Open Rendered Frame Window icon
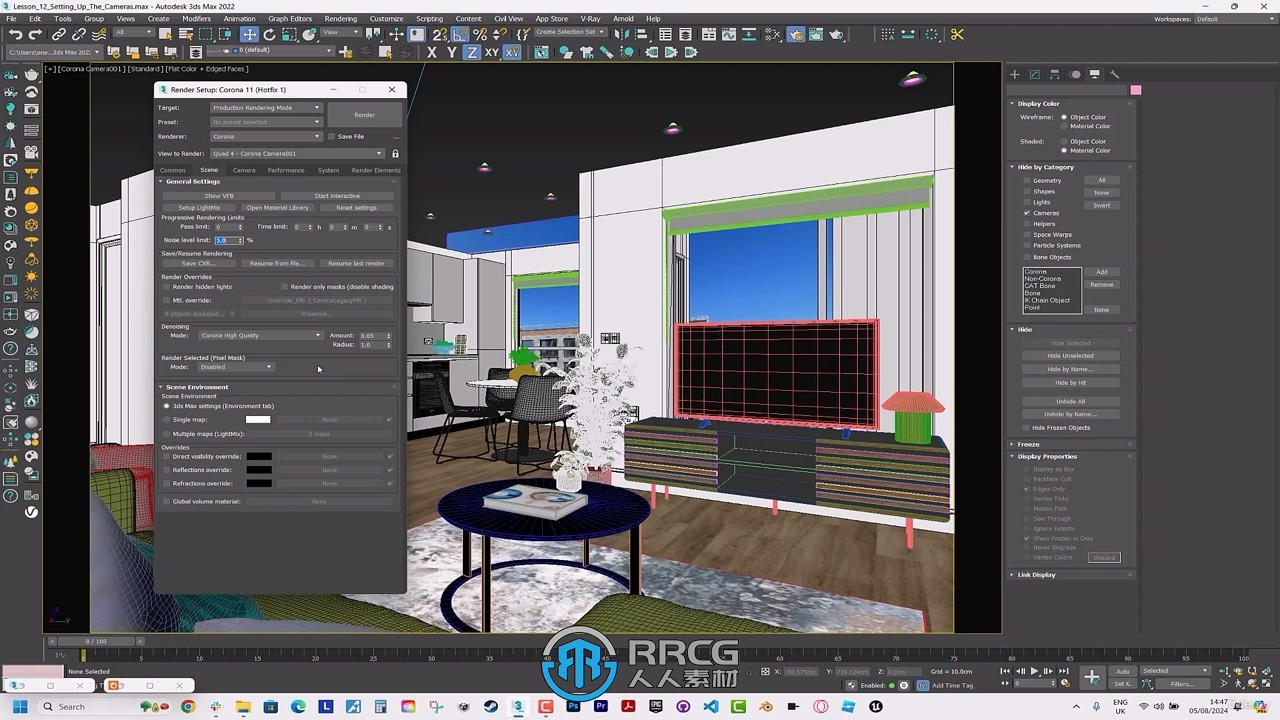The image size is (1280, 720). tap(816, 34)
